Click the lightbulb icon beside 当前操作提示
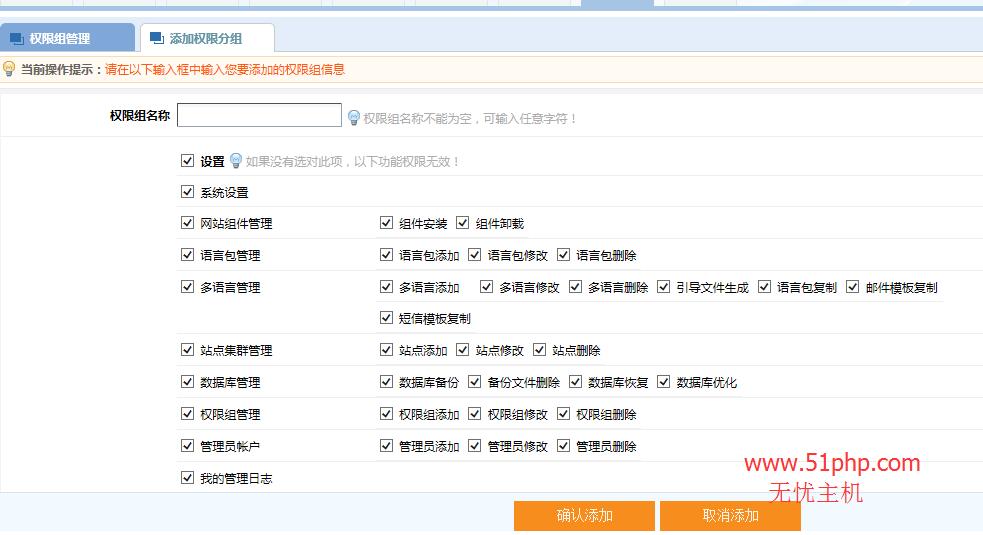 click(x=9, y=69)
